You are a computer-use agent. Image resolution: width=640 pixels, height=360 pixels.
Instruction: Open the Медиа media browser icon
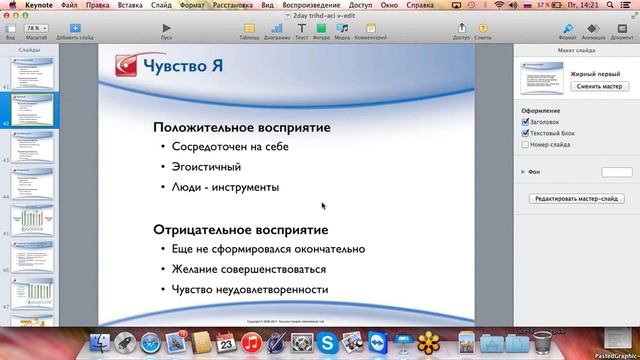pyautogui.click(x=342, y=28)
